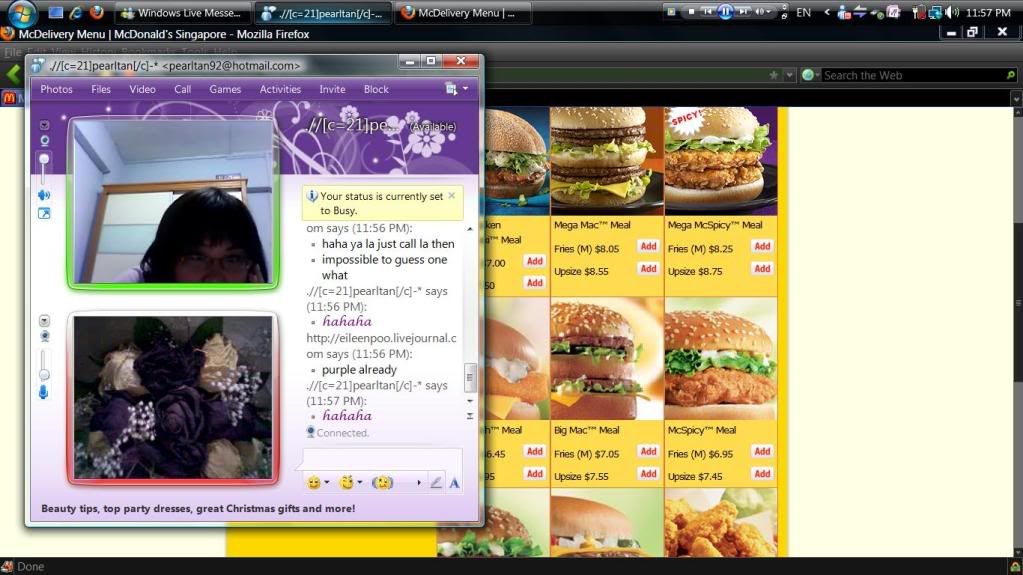Add McSpicy Meal Upsize $7.45
This screenshot has width=1023, height=575.
click(762, 474)
